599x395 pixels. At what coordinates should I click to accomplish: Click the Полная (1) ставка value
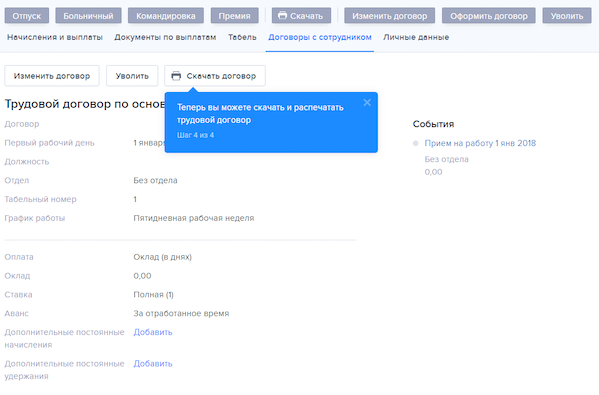click(x=153, y=295)
